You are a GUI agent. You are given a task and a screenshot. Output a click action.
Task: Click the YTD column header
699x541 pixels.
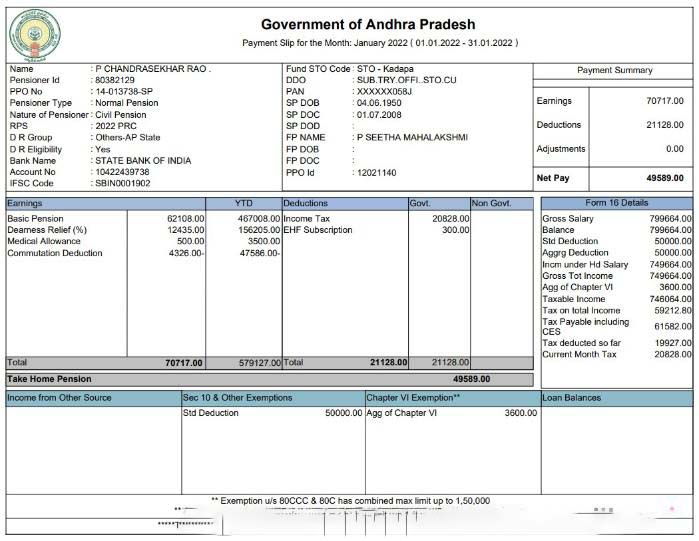[x=243, y=203]
